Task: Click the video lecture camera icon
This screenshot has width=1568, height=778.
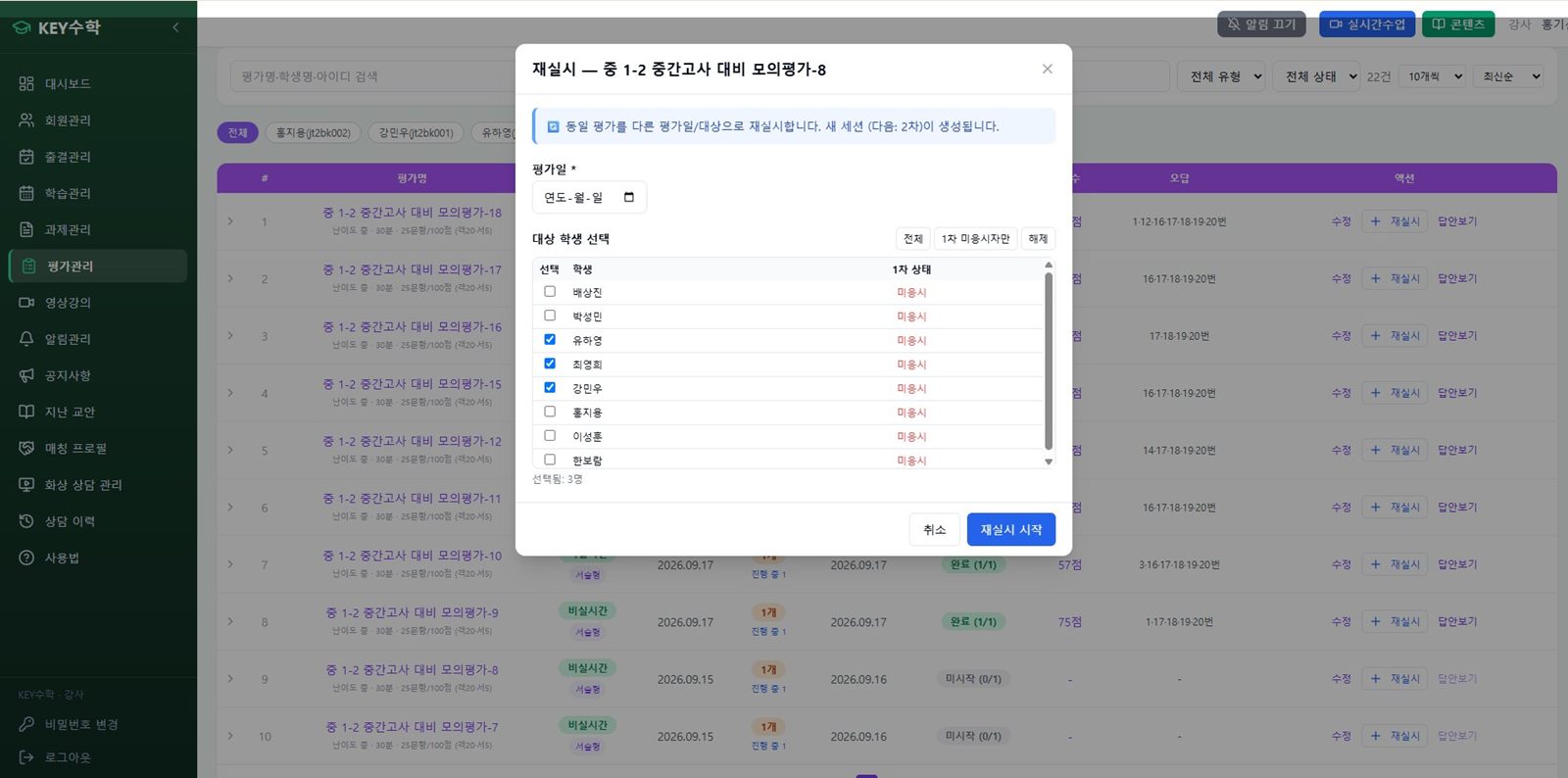Action: coord(26,303)
